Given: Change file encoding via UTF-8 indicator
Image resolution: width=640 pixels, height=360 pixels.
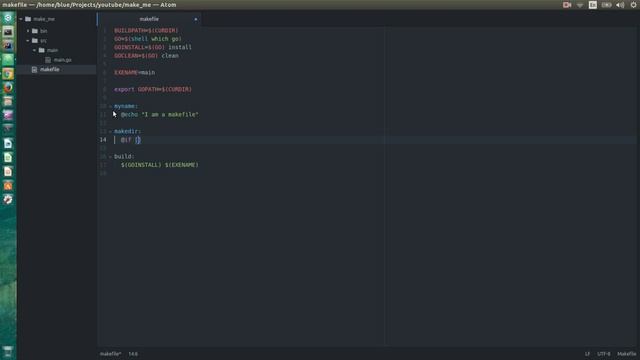Looking at the screenshot, I should [x=604, y=354].
